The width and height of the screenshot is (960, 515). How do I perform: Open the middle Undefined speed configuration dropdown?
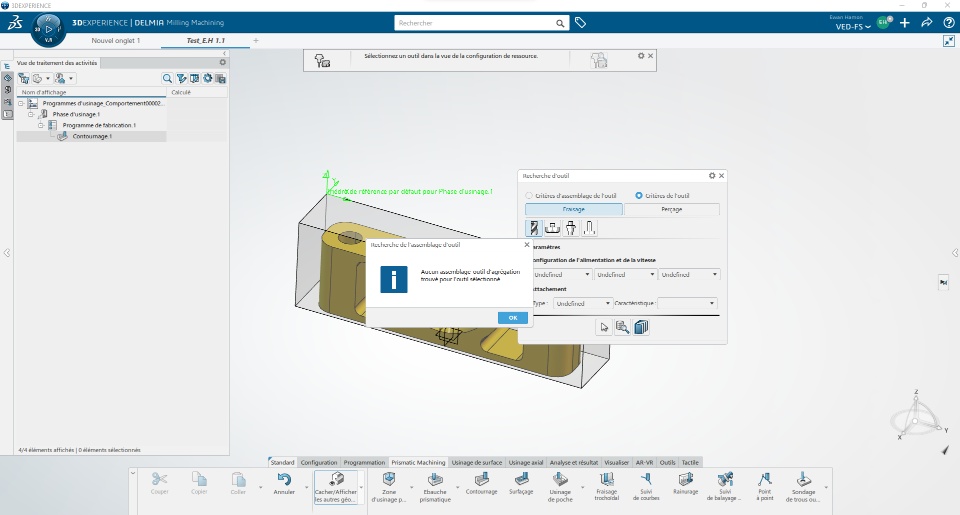pos(626,274)
